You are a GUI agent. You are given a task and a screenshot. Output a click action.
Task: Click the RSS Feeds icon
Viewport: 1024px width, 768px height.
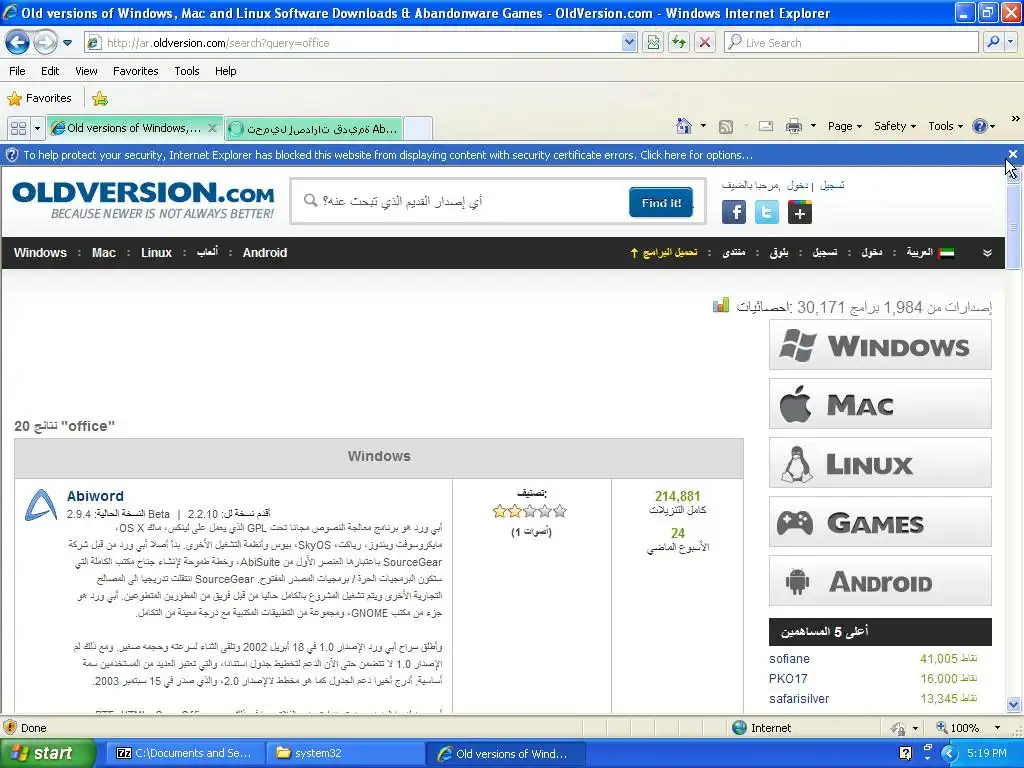pos(726,127)
